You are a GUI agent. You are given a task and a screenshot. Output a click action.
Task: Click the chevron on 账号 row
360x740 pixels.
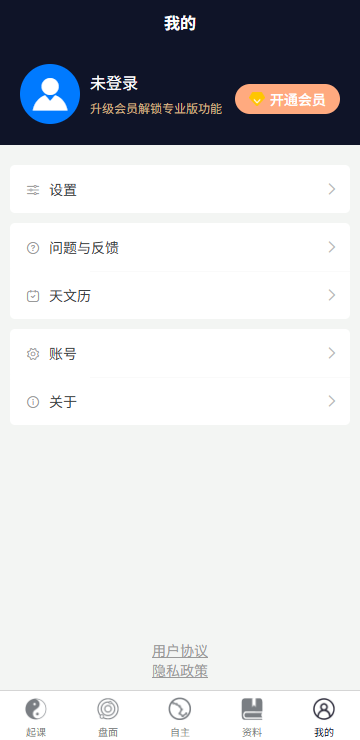pos(332,353)
